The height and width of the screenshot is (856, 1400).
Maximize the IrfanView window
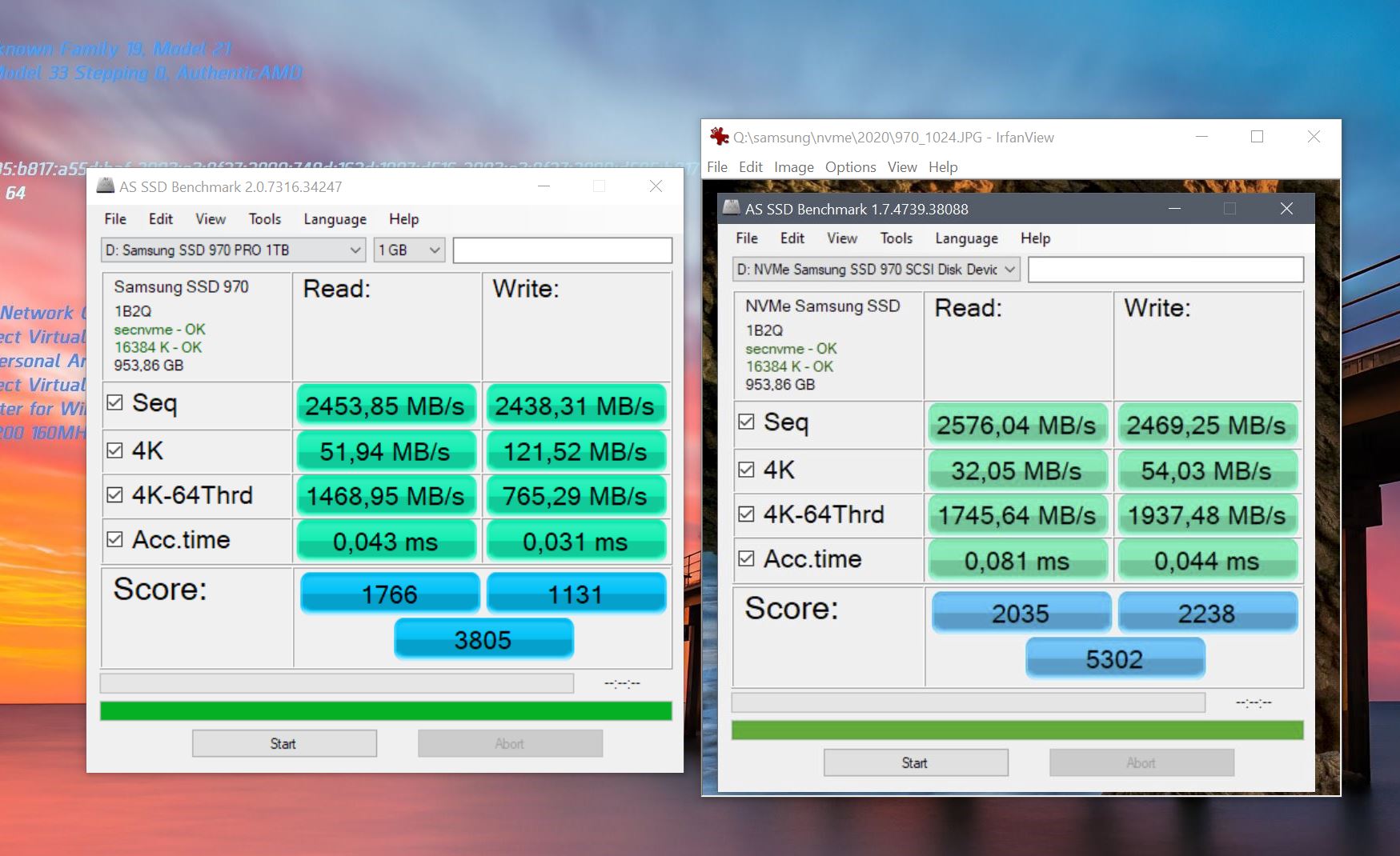click(1258, 137)
